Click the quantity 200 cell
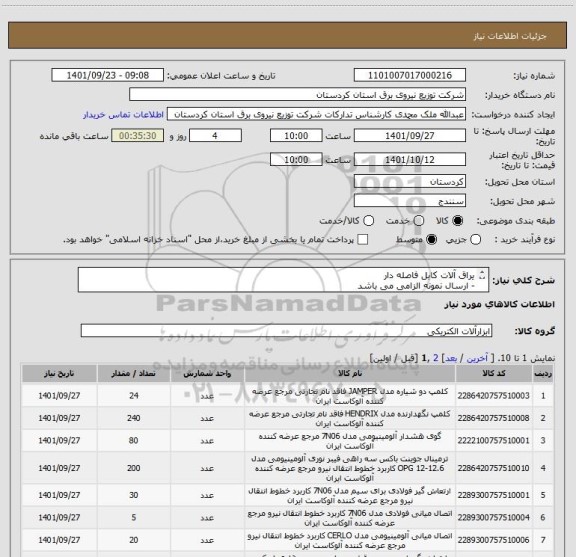 tap(134, 468)
